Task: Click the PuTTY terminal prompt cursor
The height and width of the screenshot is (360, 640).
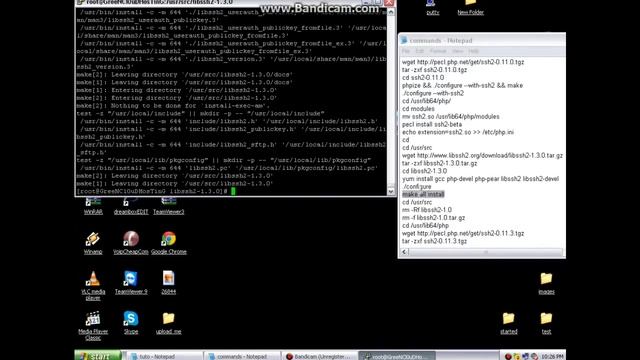Action: [233, 191]
